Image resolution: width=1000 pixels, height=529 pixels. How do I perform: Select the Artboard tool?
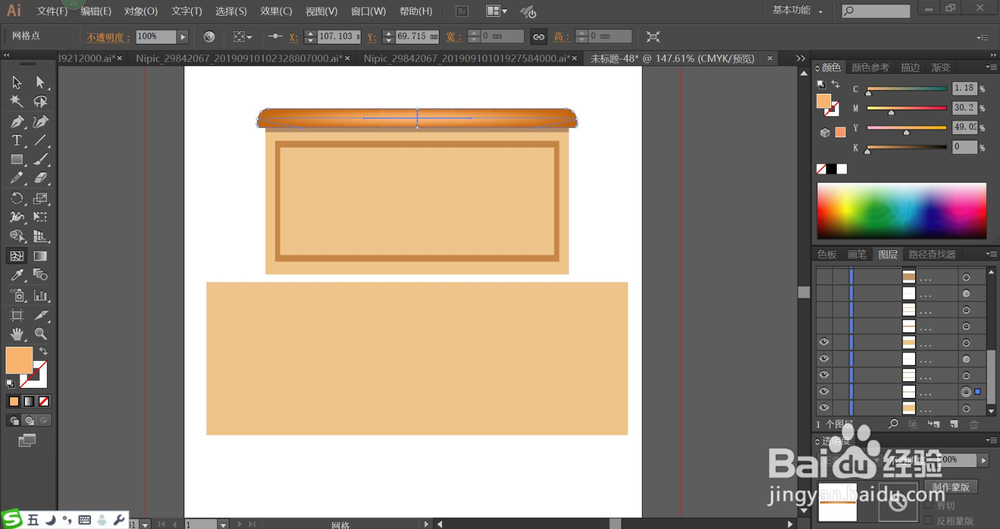point(17,315)
